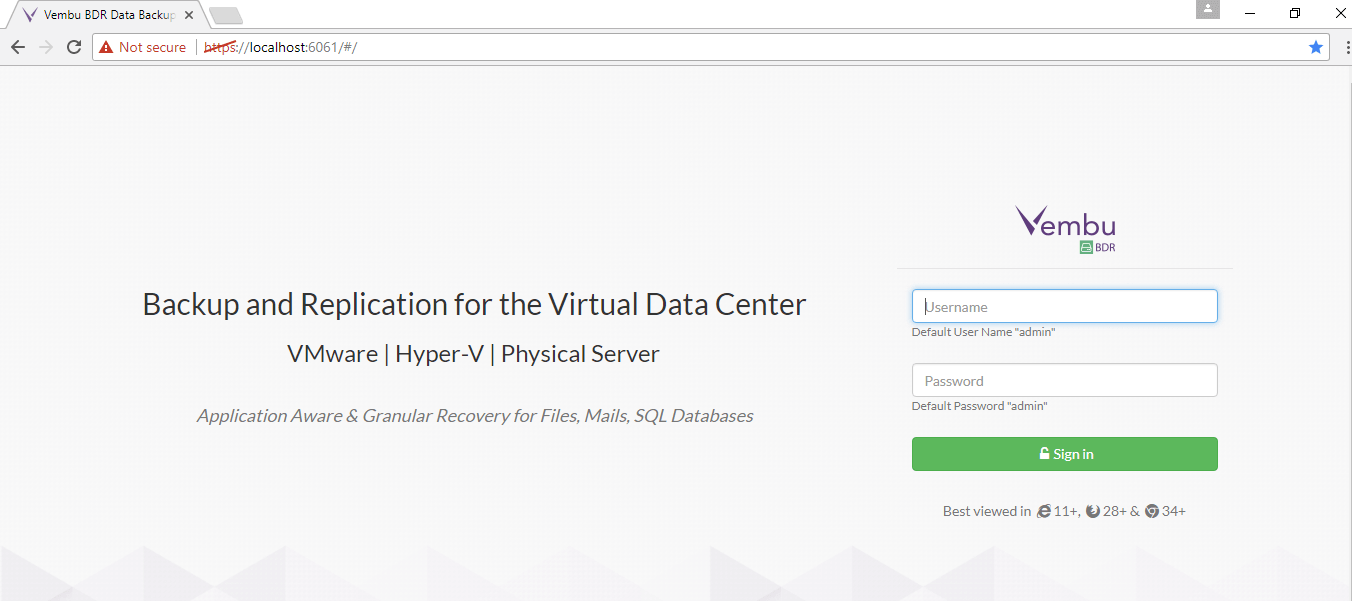Screen dimensions: 1352x601
Task: Click into the Password field
Action: tap(1065, 381)
